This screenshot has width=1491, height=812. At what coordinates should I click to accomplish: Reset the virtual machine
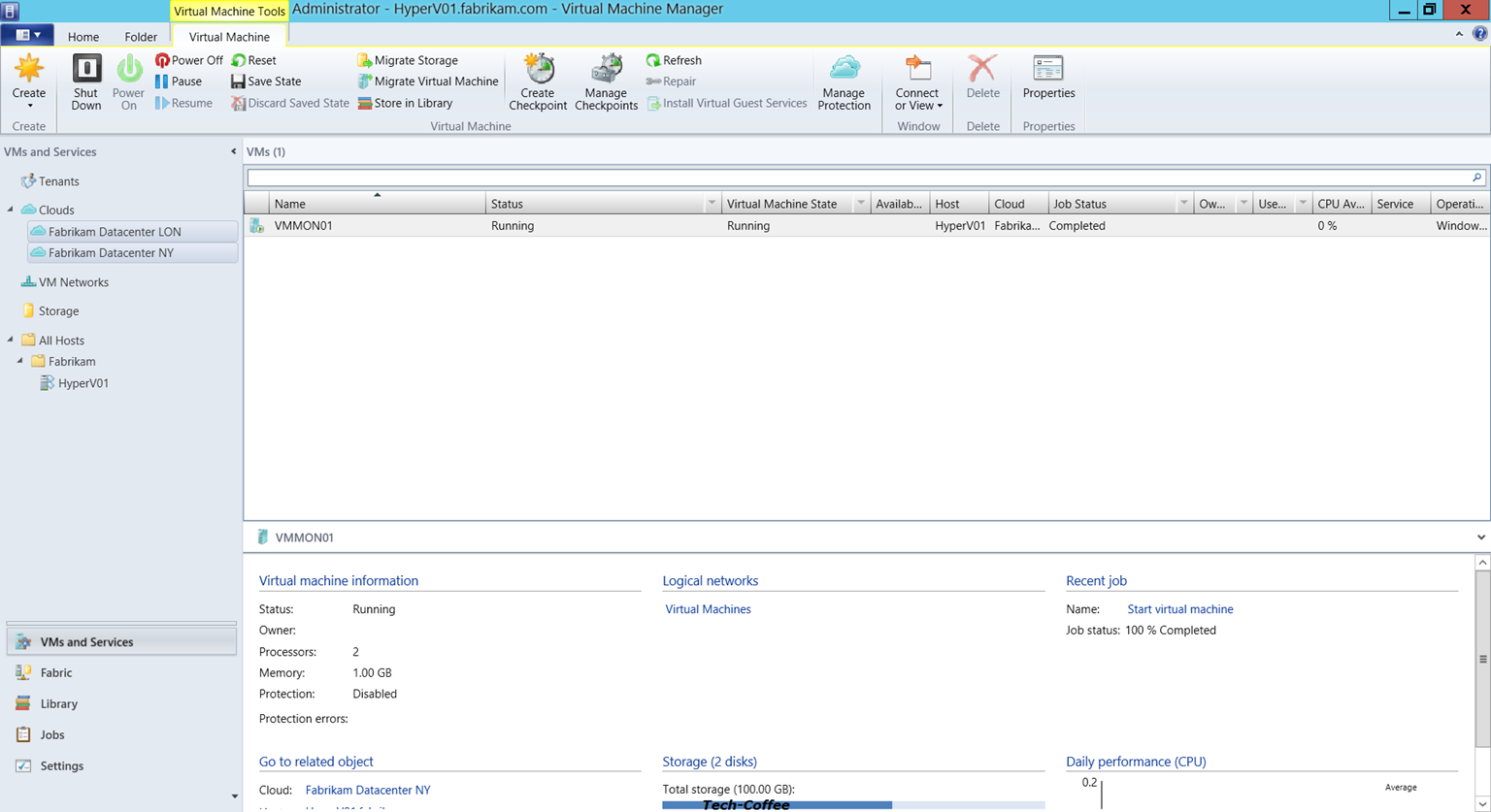(x=253, y=60)
